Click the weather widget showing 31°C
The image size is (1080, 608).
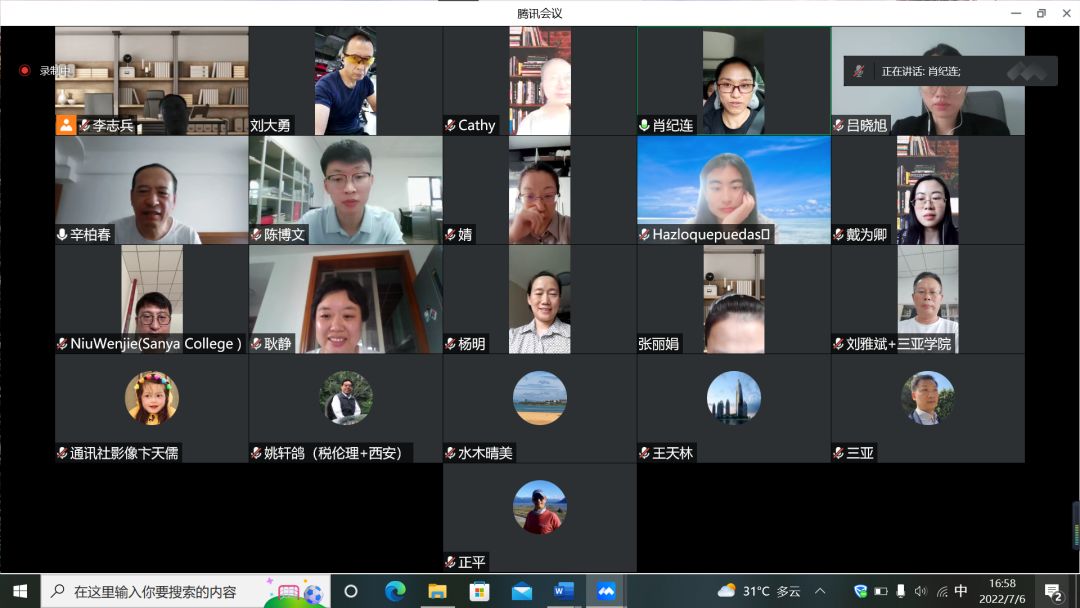coord(759,591)
